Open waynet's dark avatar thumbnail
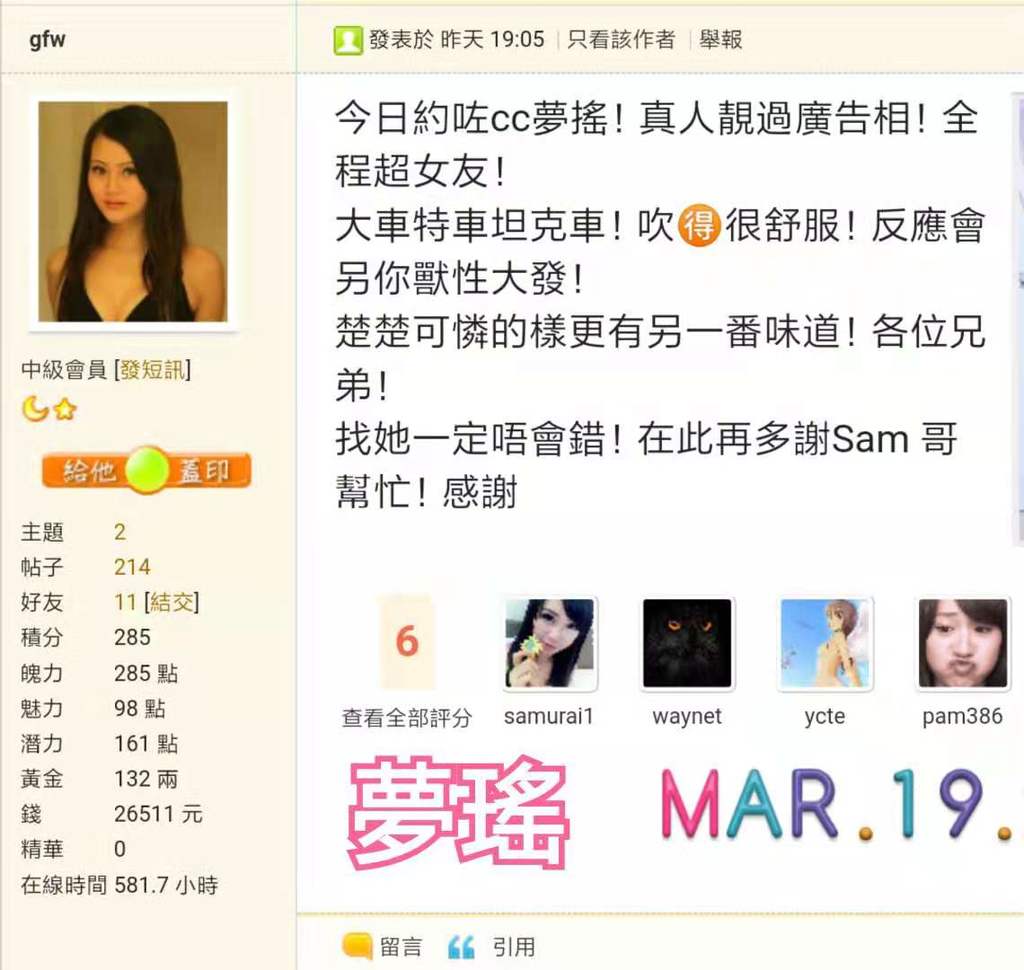Screen dimensions: 1024x970 (x=687, y=643)
